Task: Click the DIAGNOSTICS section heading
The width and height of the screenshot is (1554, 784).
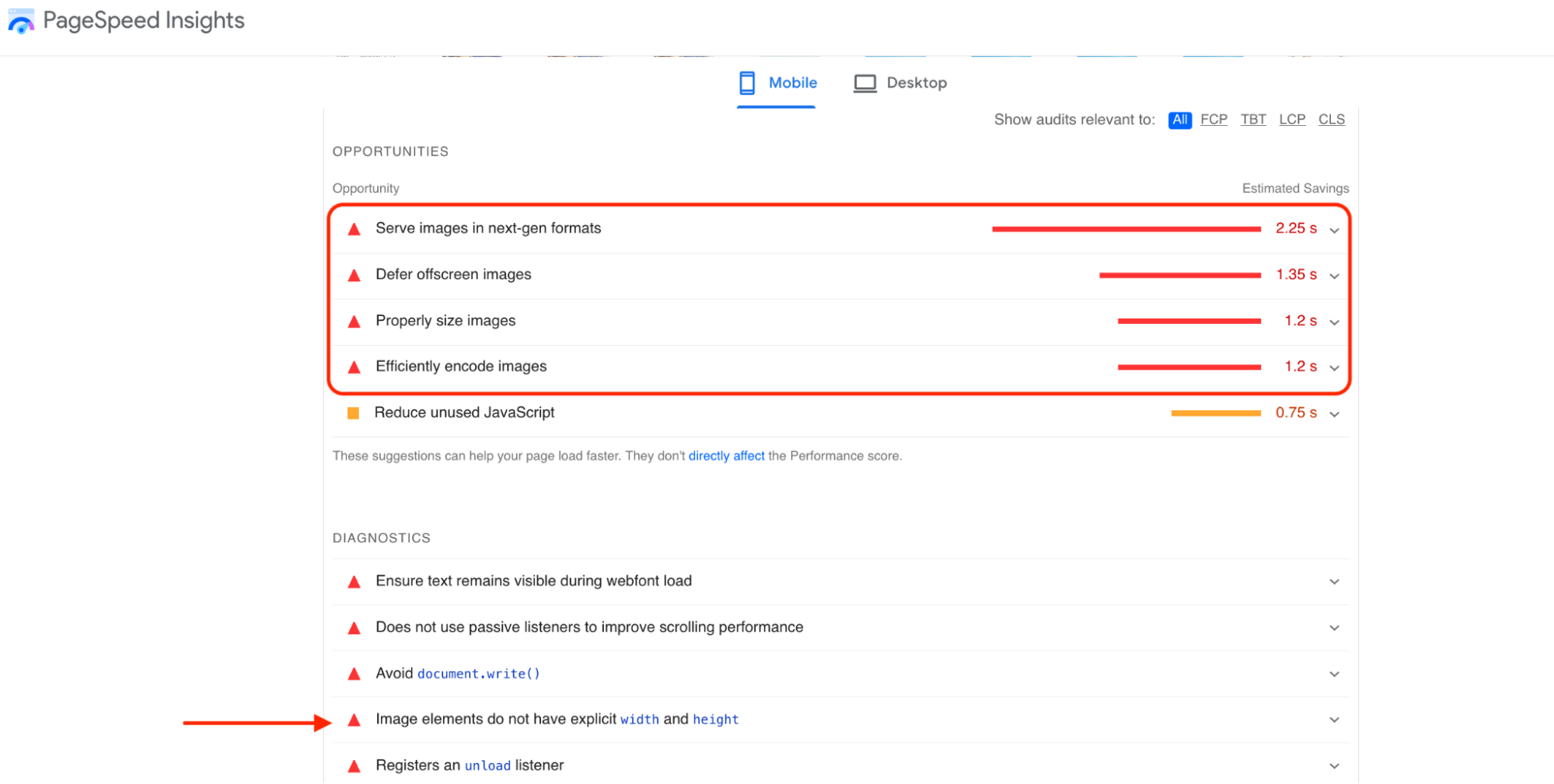Action: tap(381, 538)
